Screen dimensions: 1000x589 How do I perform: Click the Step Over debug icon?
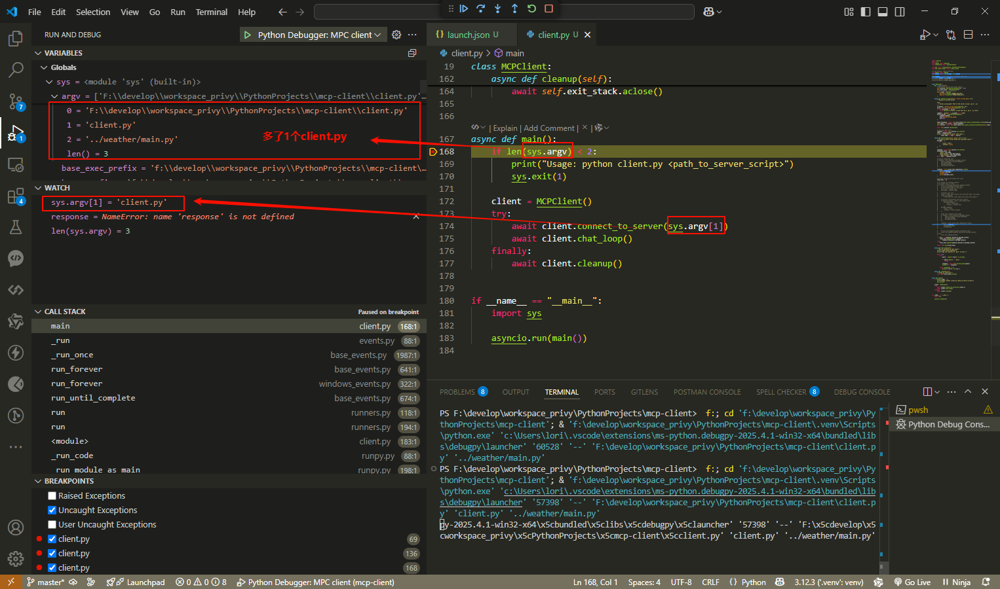(x=481, y=9)
